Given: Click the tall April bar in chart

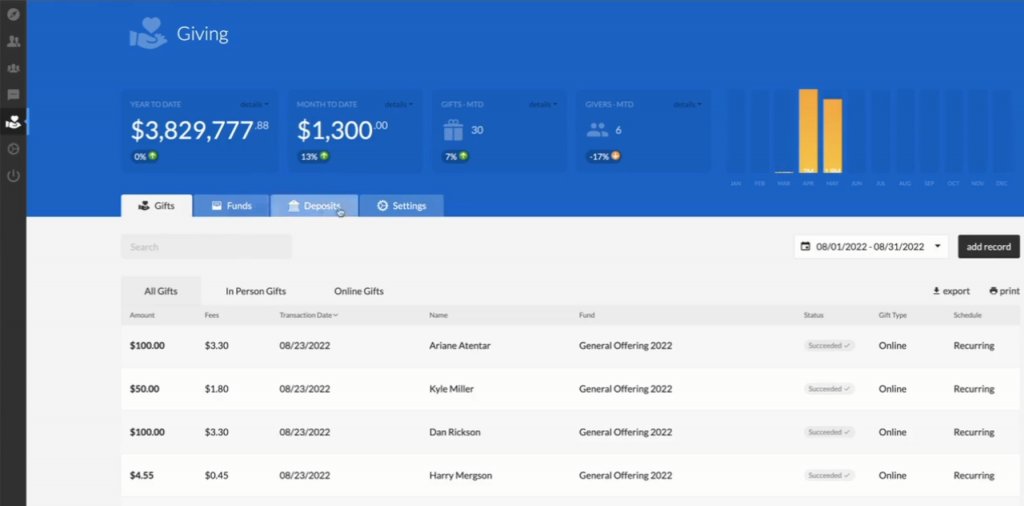Looking at the screenshot, I should [x=808, y=131].
